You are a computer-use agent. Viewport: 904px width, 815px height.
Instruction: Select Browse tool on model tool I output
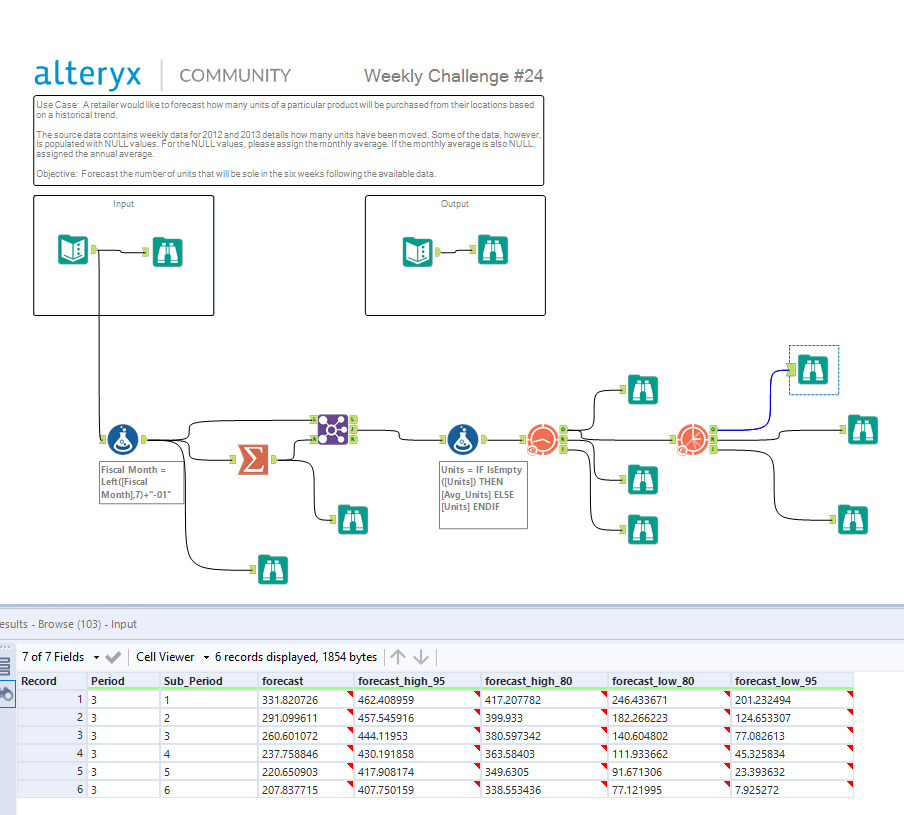[643, 529]
